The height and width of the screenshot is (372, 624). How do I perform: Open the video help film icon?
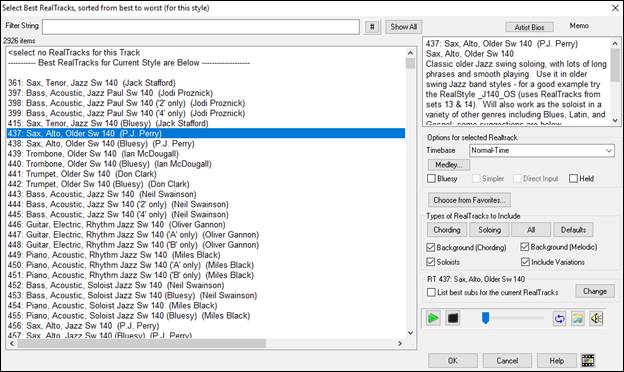(588, 360)
